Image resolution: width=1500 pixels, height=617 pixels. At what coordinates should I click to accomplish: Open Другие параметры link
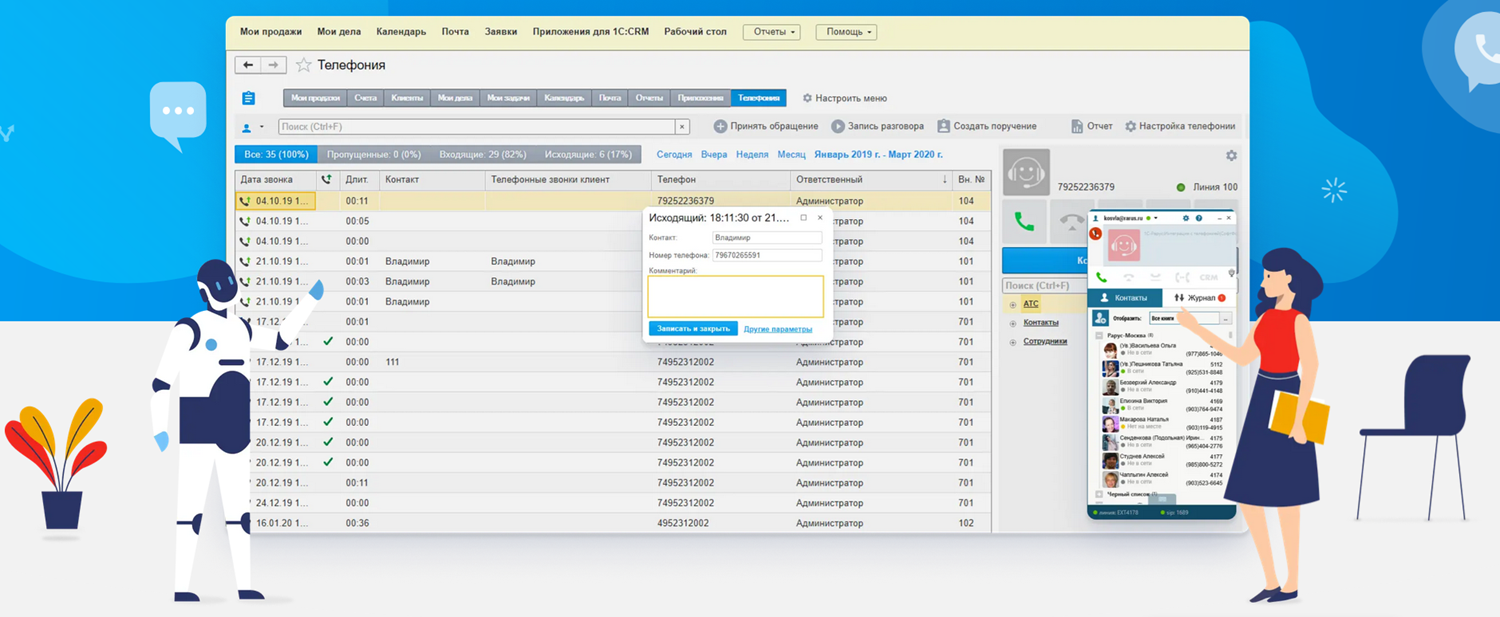778,329
